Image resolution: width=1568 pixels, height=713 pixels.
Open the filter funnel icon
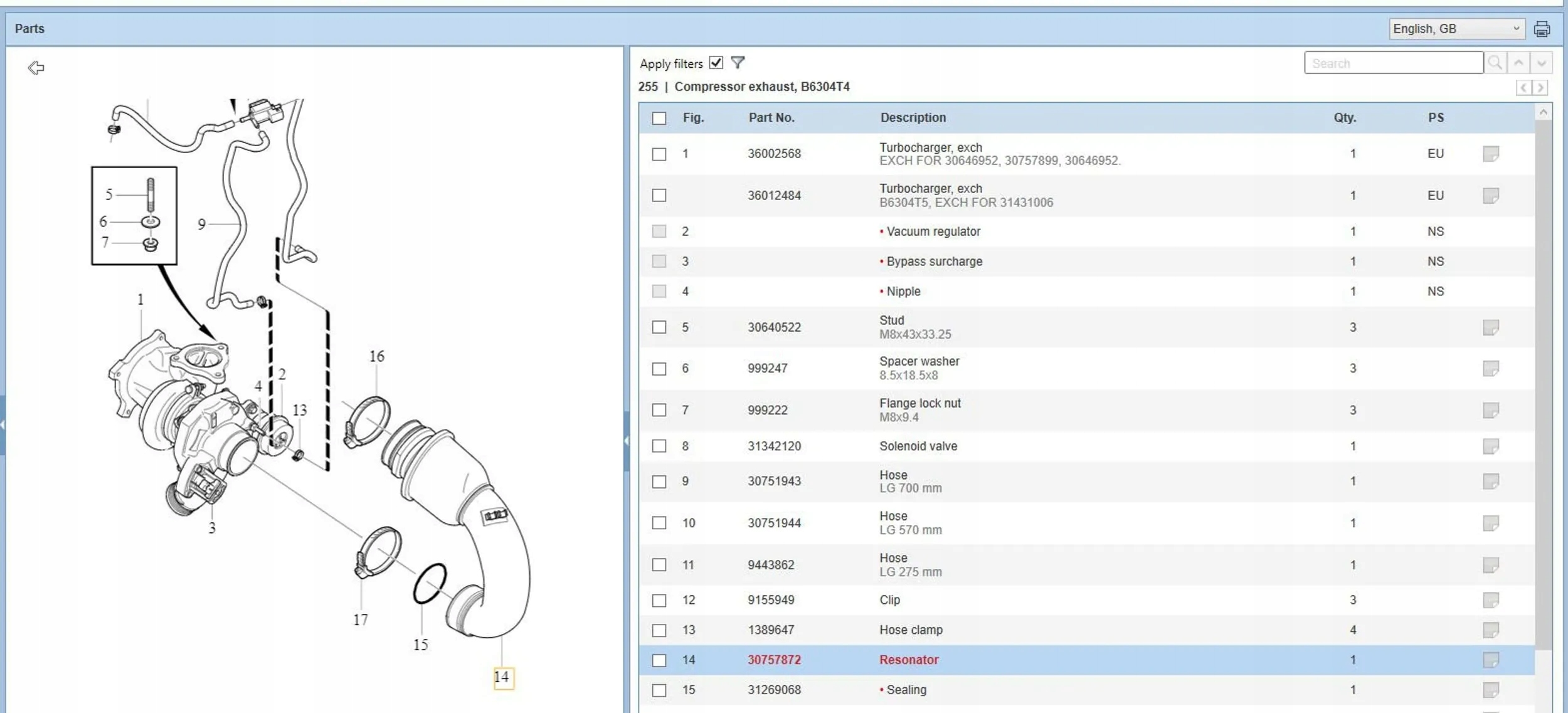click(738, 63)
